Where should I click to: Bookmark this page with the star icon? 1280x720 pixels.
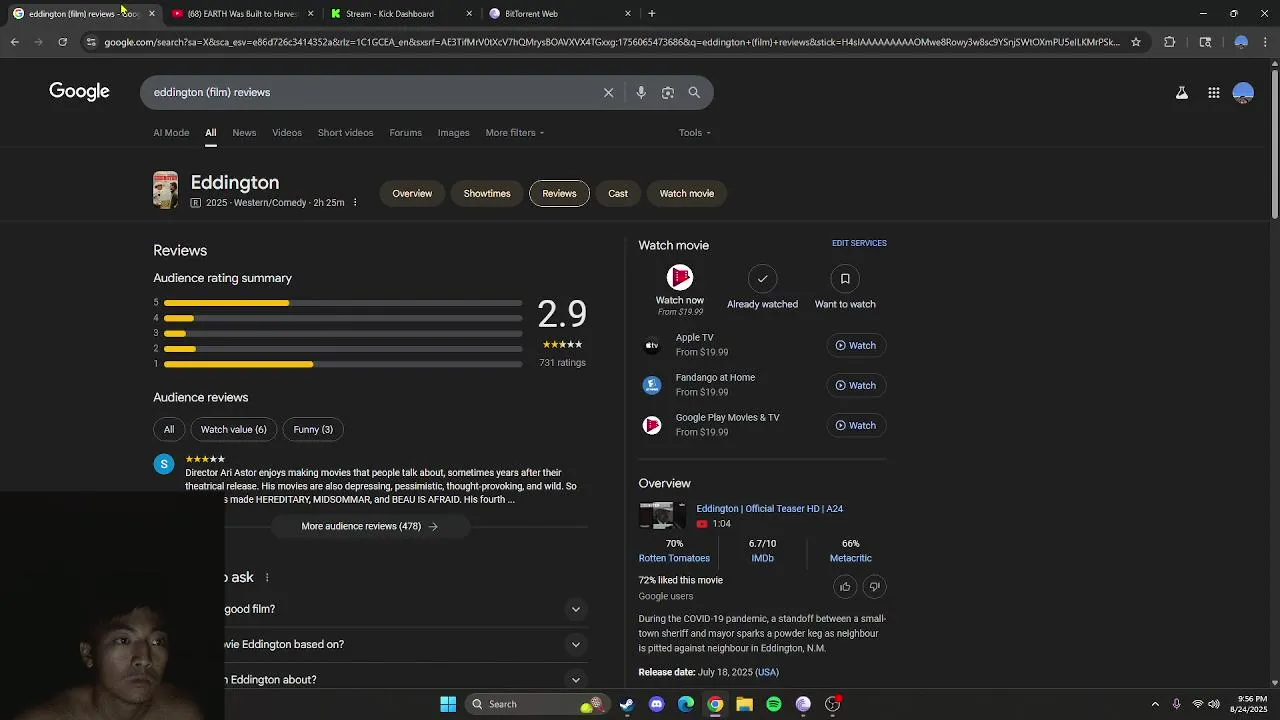[x=1136, y=42]
